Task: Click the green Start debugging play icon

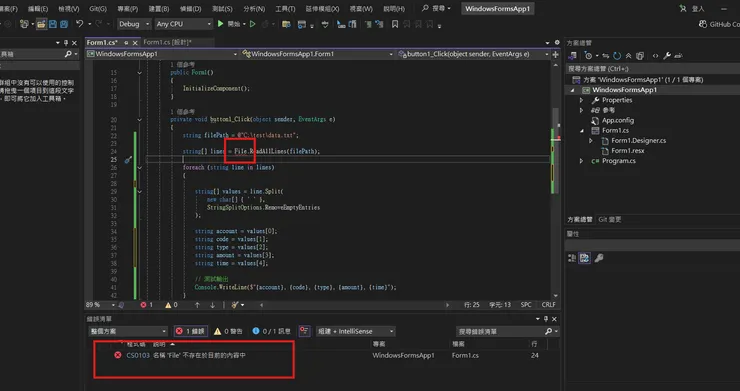Action: point(220,24)
